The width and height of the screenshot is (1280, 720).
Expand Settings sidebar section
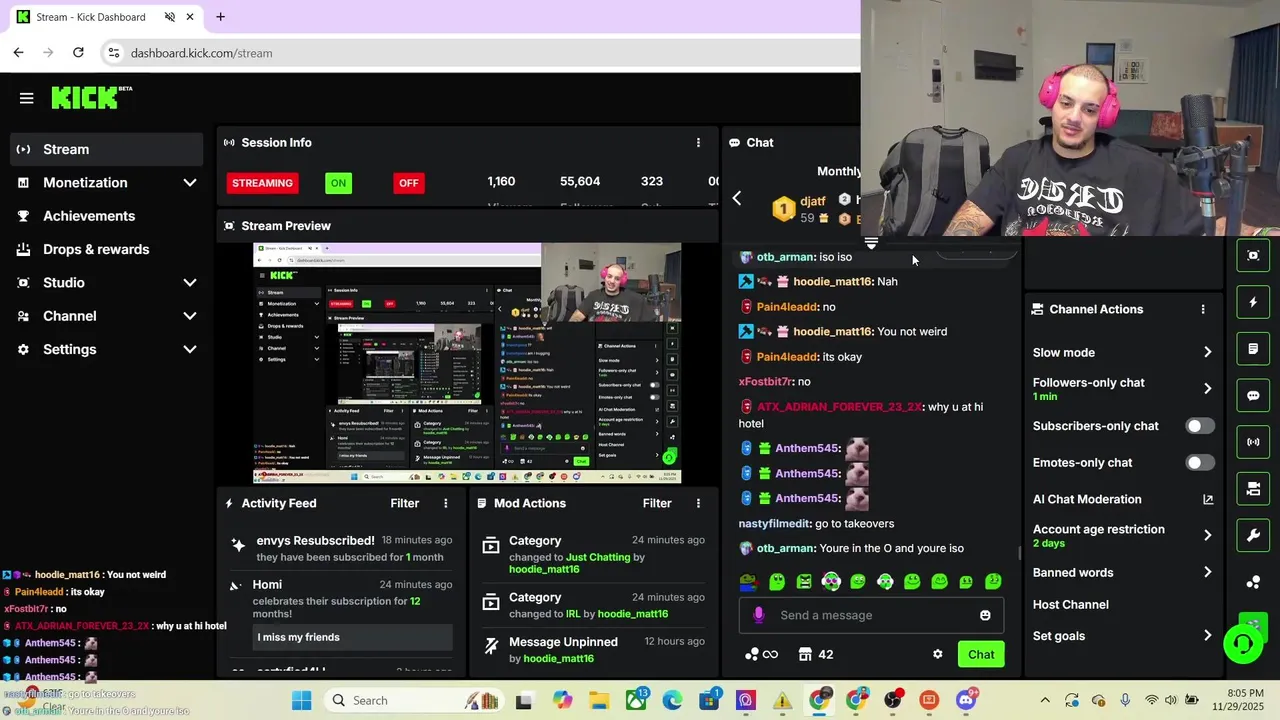[190, 349]
